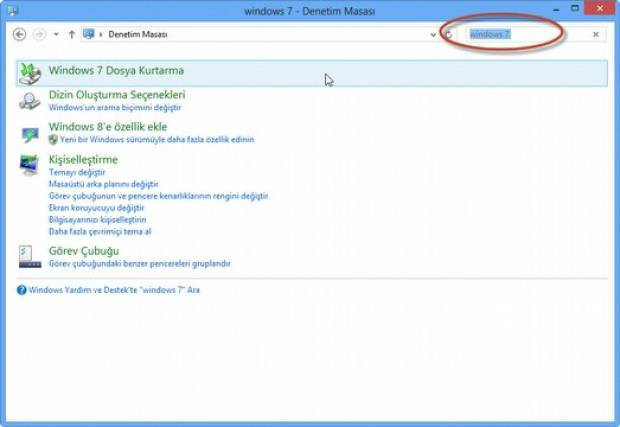Click the Dizin Oluşturma Seçenekleri icon

pos(30,101)
